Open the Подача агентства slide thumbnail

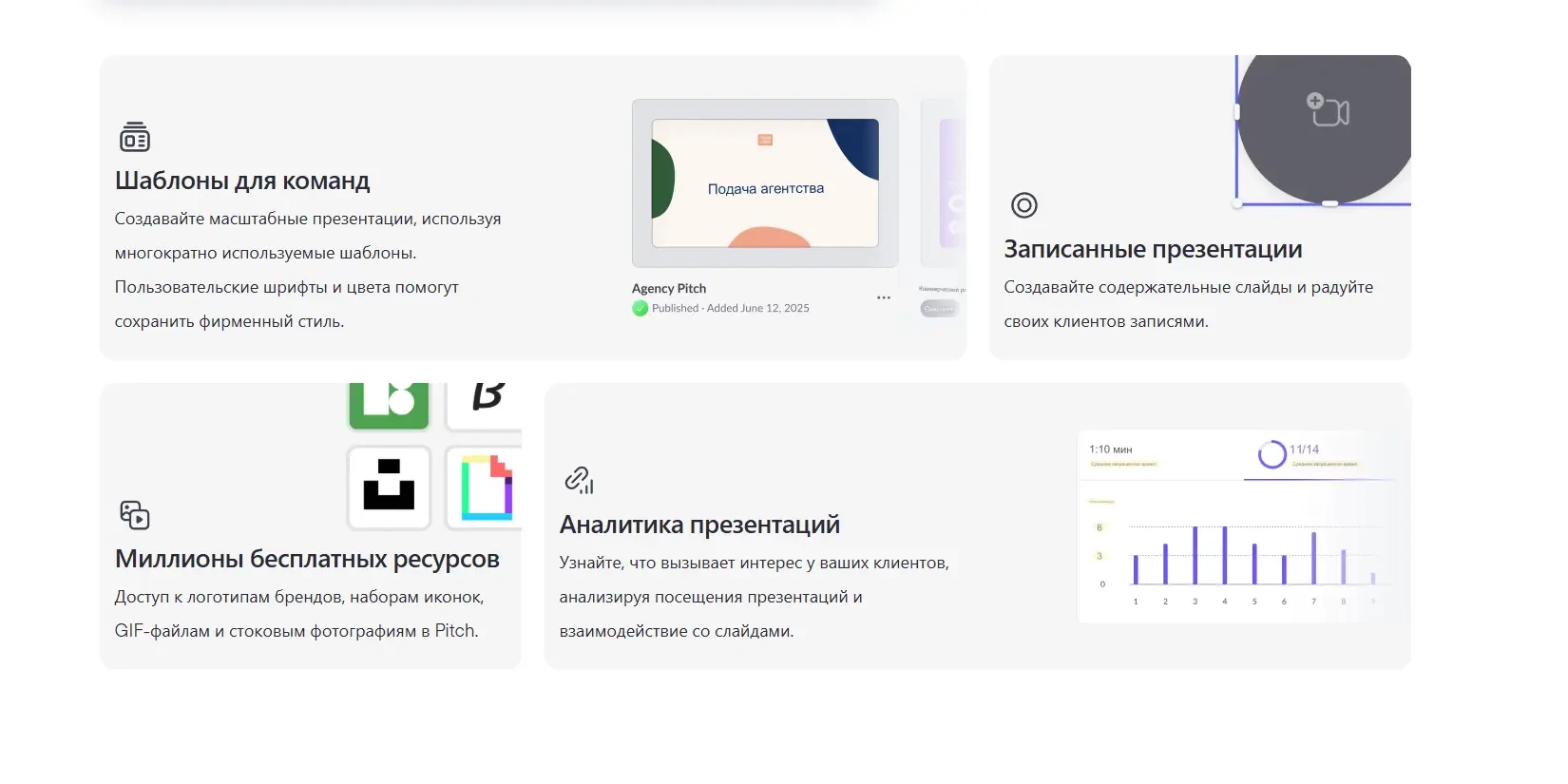[765, 183]
